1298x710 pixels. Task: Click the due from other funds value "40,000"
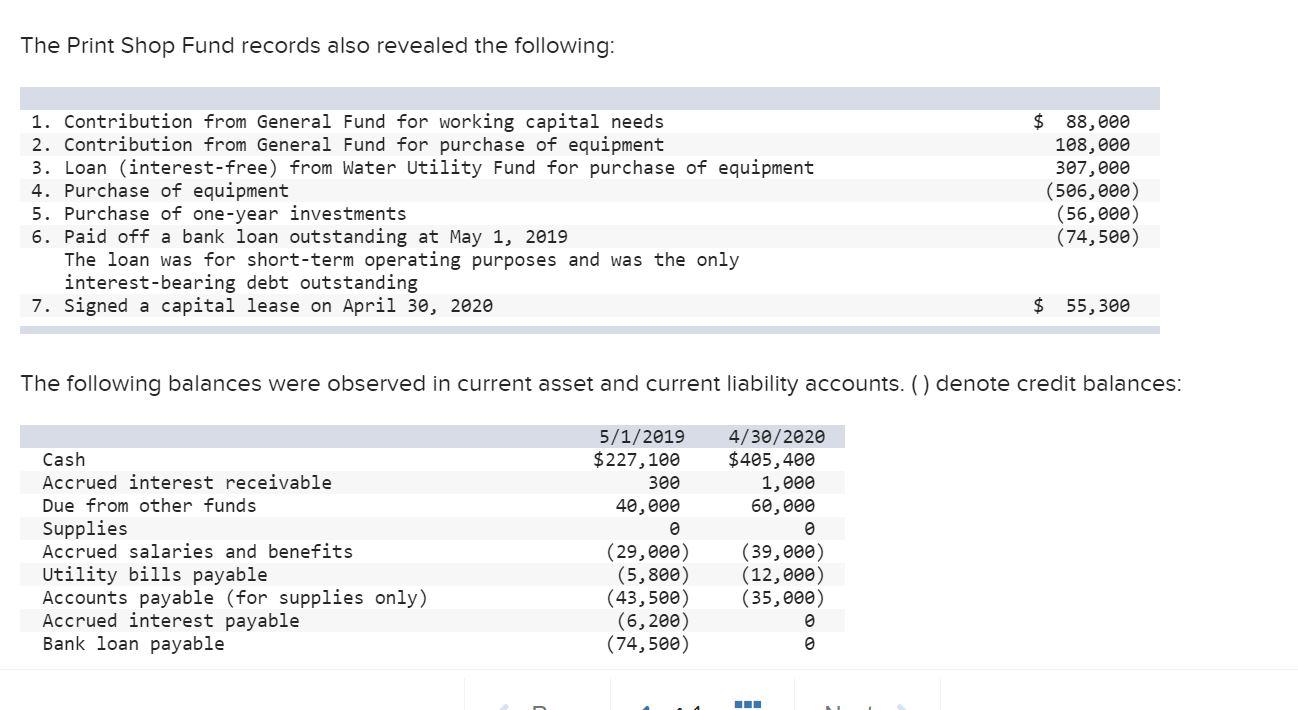648,506
